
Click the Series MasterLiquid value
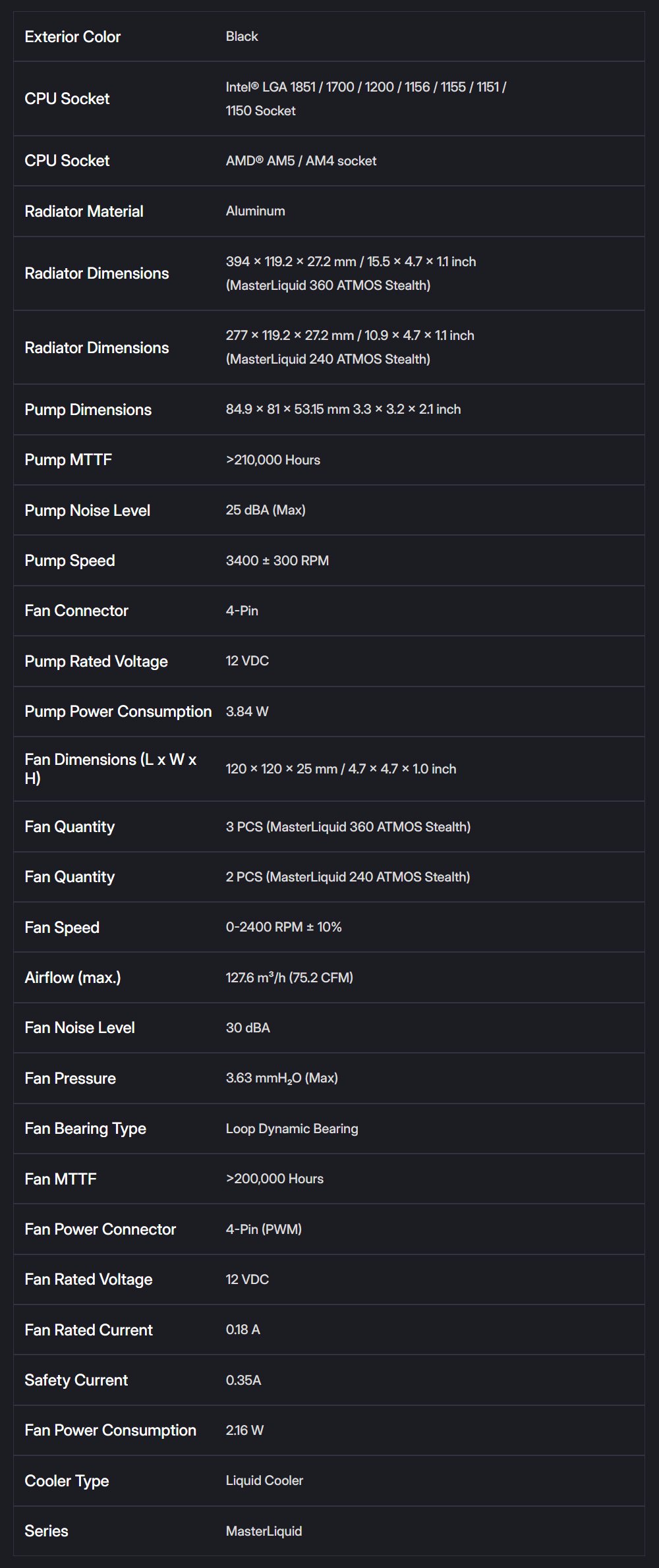pos(264,1531)
